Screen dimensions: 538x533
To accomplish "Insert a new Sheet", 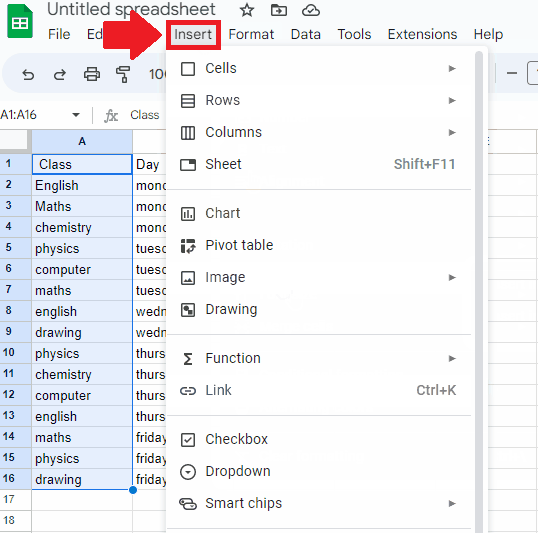I will 318,164.
